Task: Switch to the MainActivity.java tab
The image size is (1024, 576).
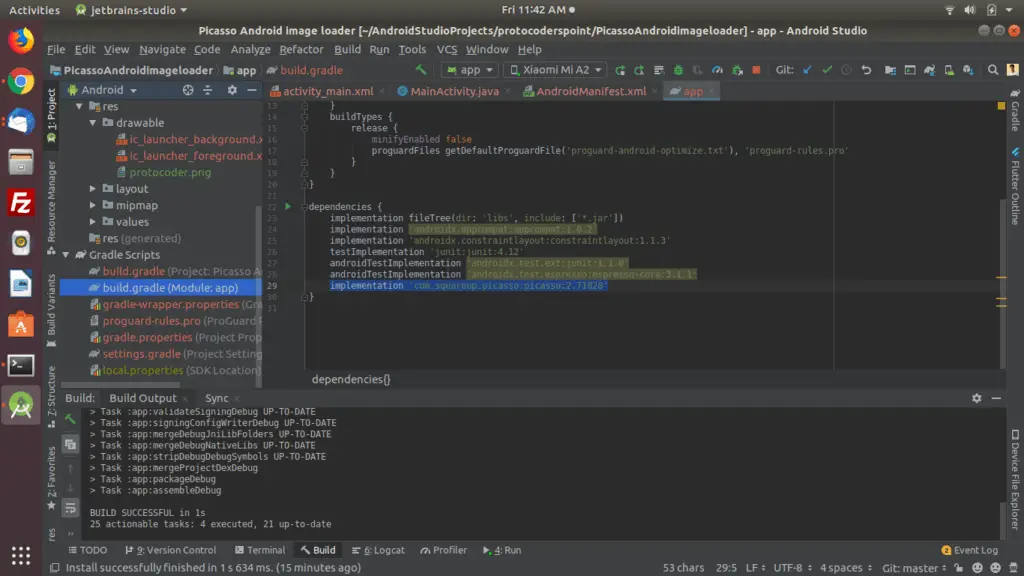Action: point(454,91)
